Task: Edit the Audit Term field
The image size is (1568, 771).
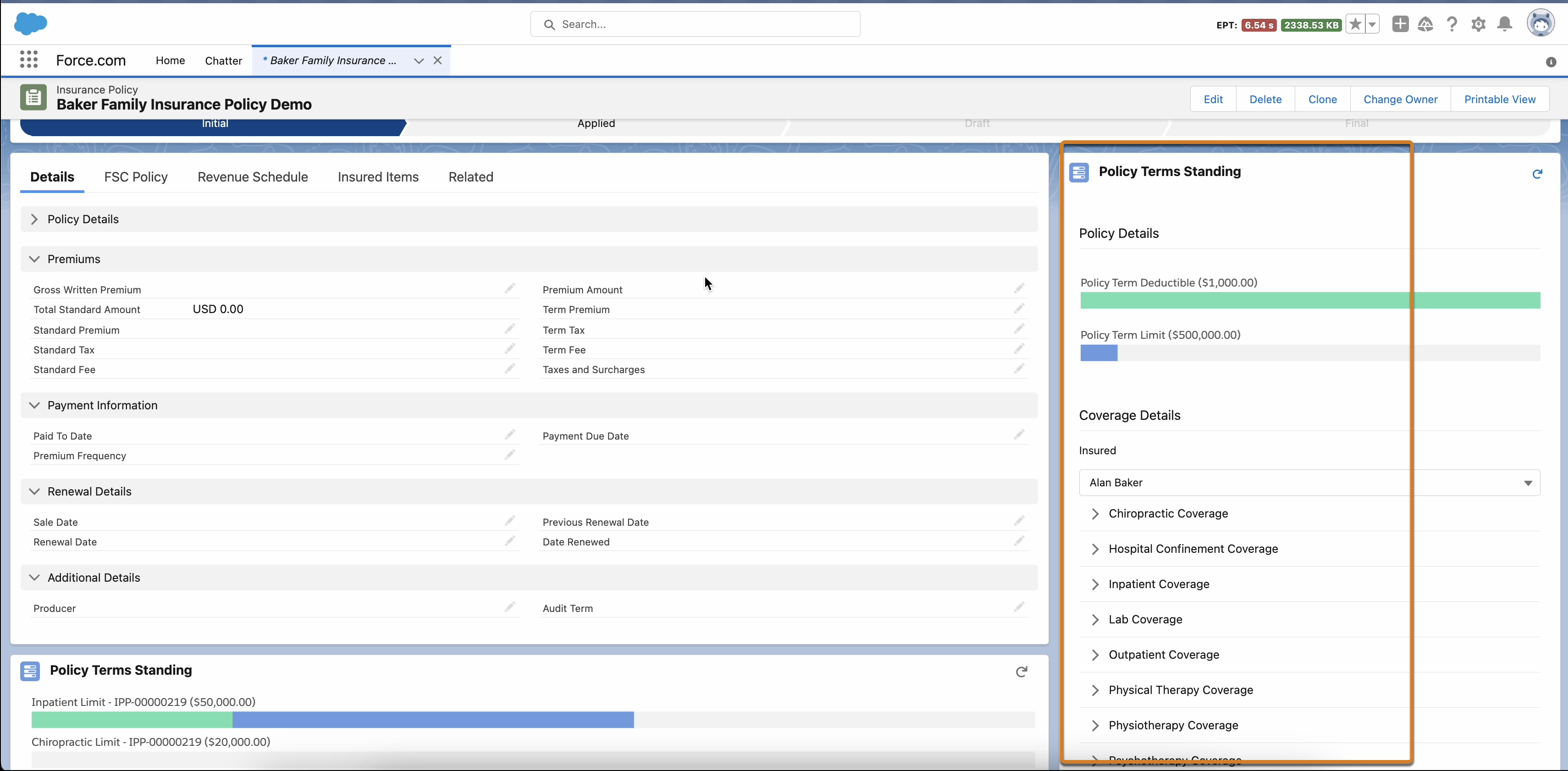Action: tap(1019, 607)
